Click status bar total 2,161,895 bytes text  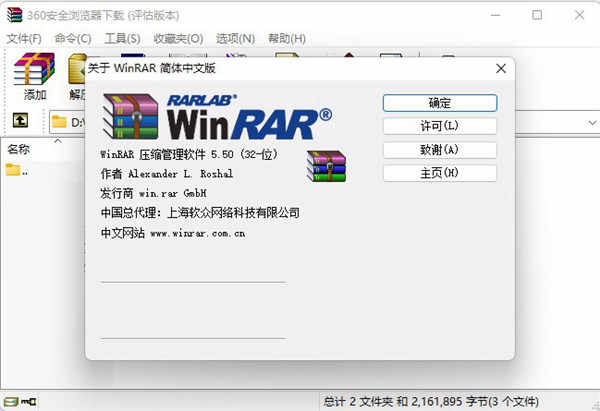coord(431,401)
